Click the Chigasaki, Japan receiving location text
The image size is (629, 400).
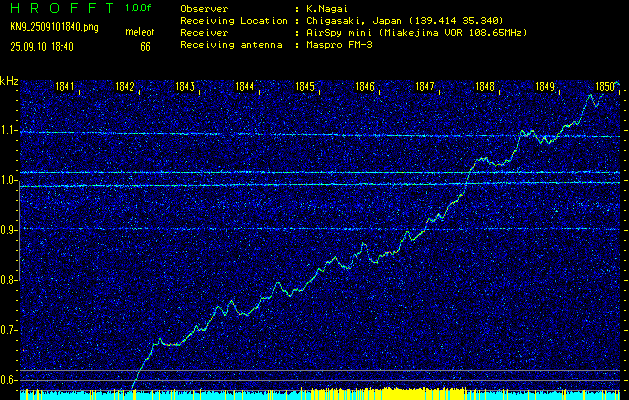404,21
